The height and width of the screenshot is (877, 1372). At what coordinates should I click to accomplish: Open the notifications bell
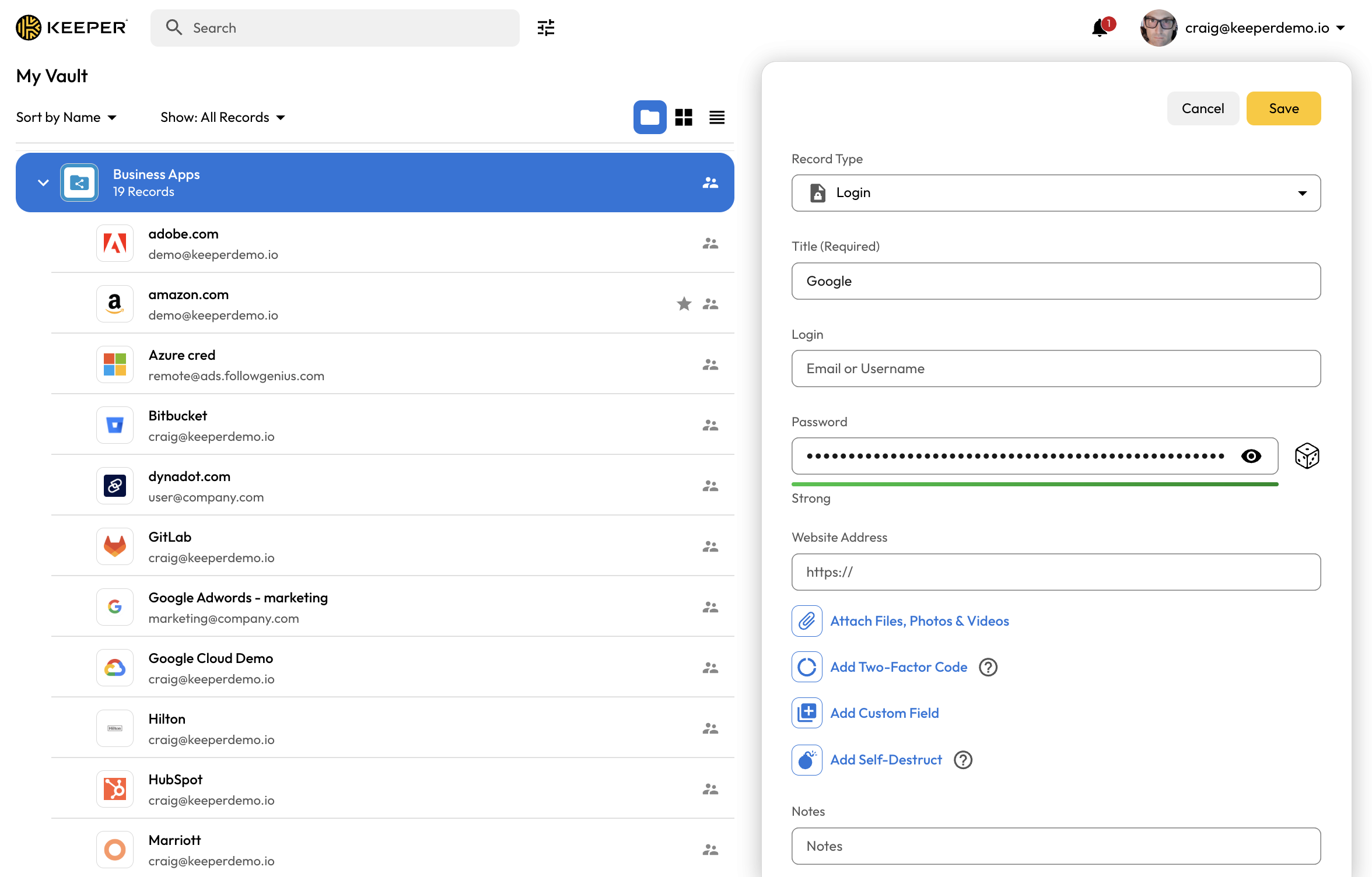click(1100, 27)
